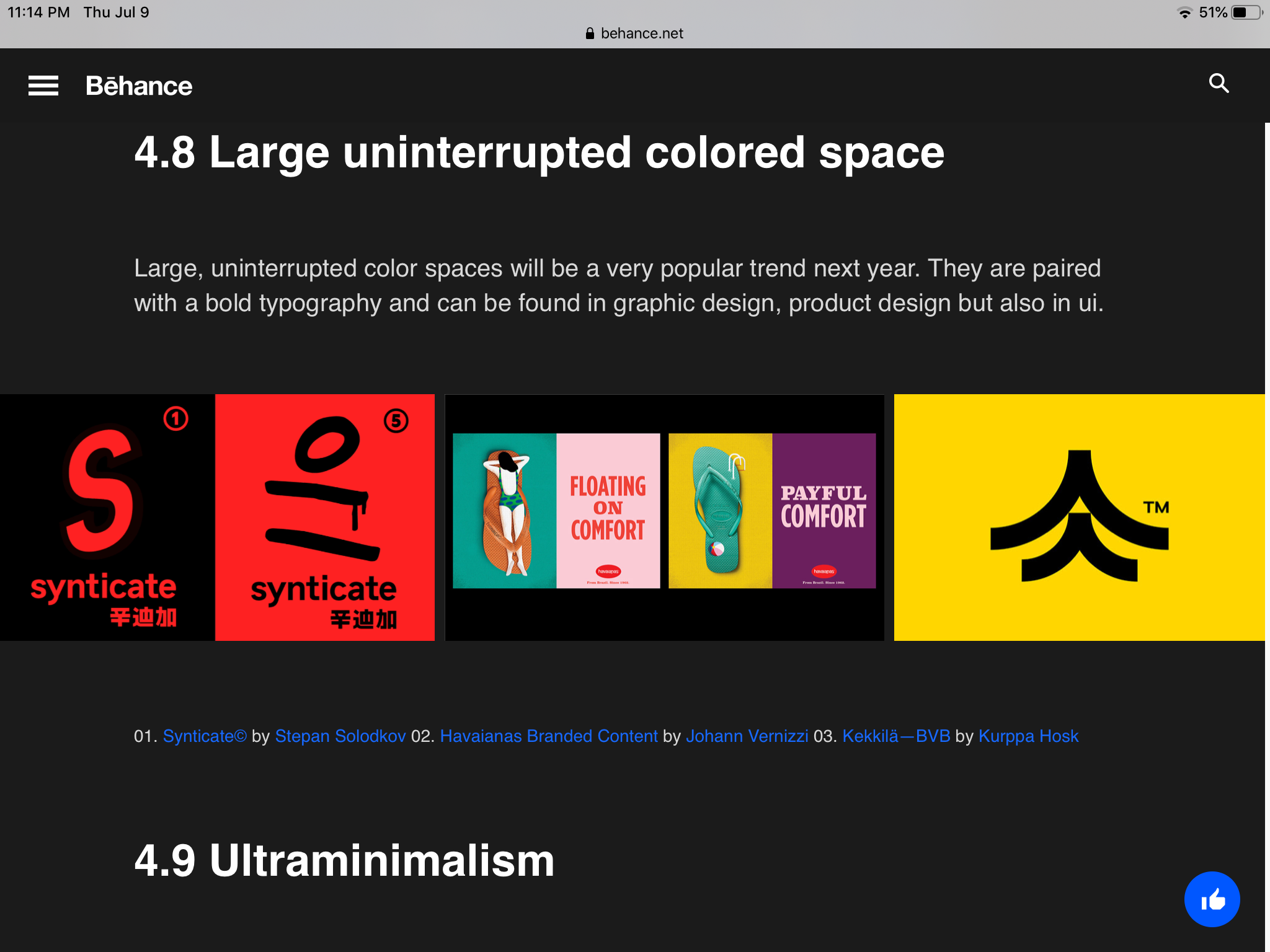
Task: Open Johann Vernizzi's profile link
Action: tap(747, 736)
